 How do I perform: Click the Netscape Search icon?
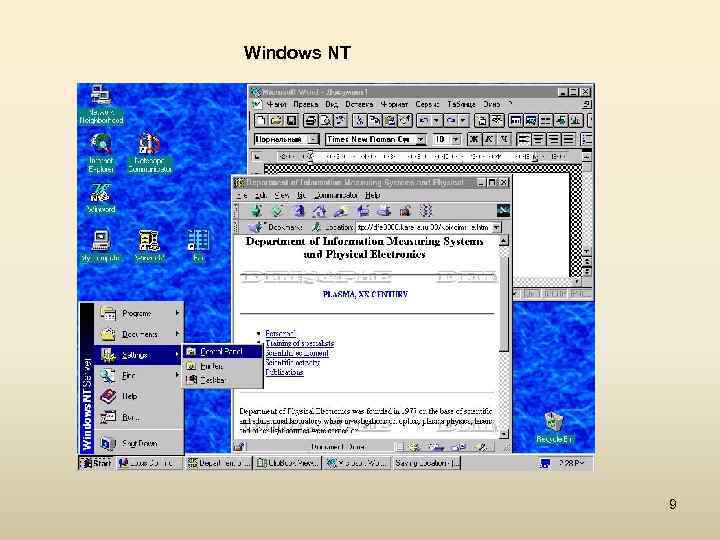click(x=341, y=211)
